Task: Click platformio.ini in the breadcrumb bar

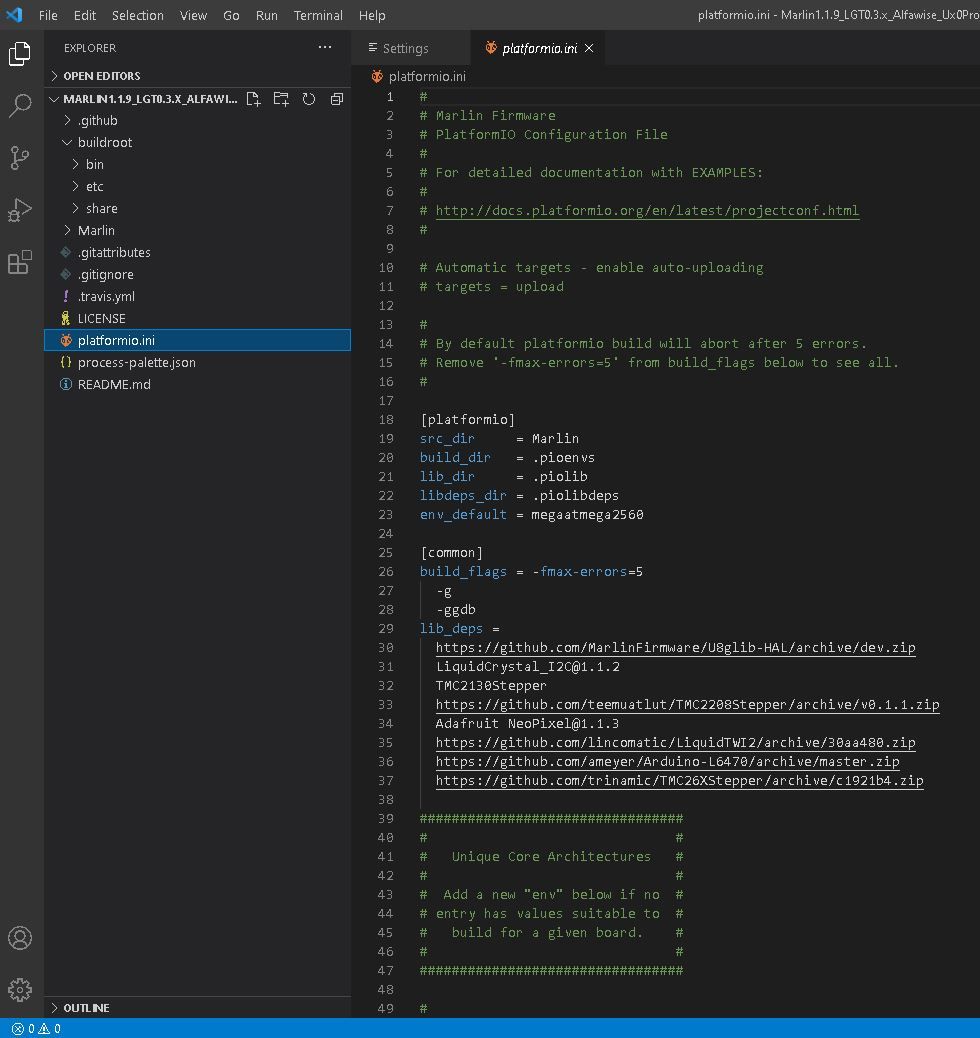Action: tap(427, 77)
